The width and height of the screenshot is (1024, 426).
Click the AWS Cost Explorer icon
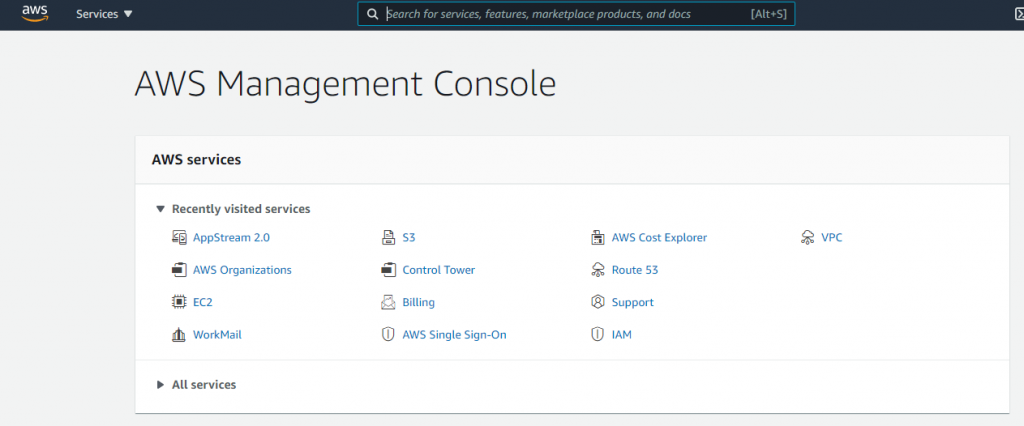pos(598,238)
